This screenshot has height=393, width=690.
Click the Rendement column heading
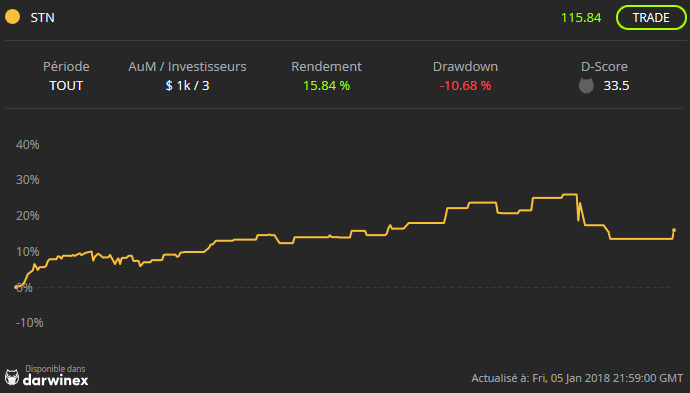pyautogui.click(x=327, y=66)
